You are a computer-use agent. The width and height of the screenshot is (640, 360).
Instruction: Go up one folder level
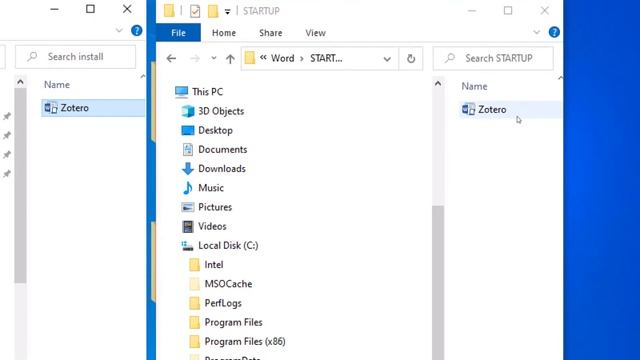coord(230,59)
